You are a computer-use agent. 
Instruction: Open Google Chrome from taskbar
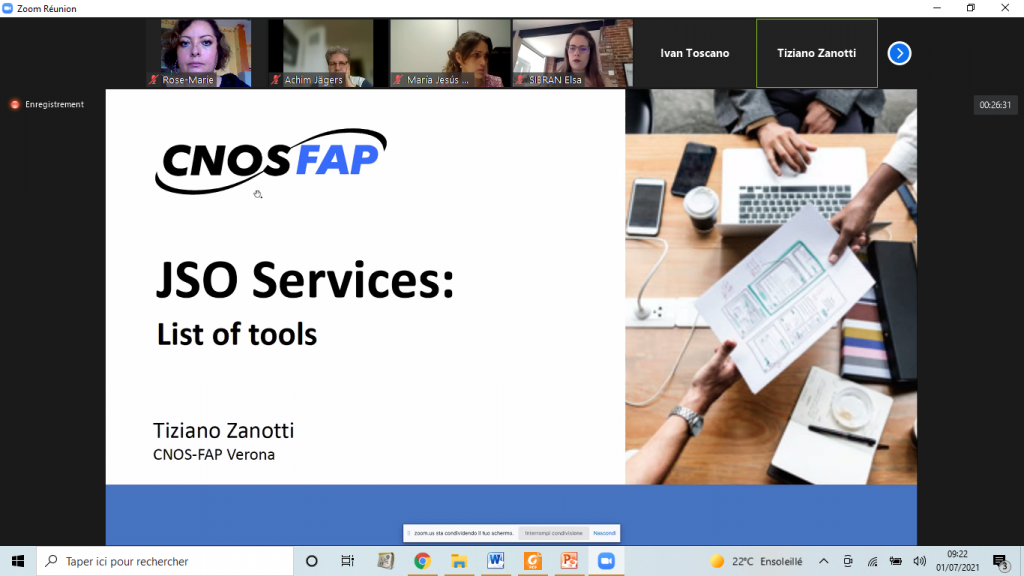pos(422,561)
